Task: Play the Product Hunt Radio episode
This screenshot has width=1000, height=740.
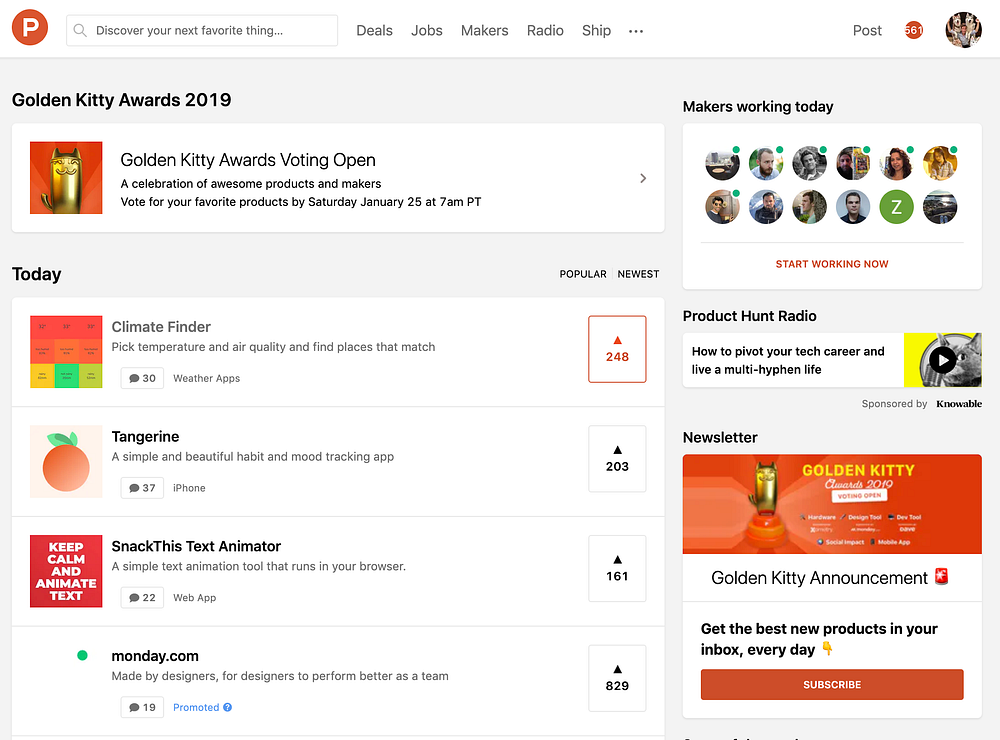Action: [x=942, y=360]
